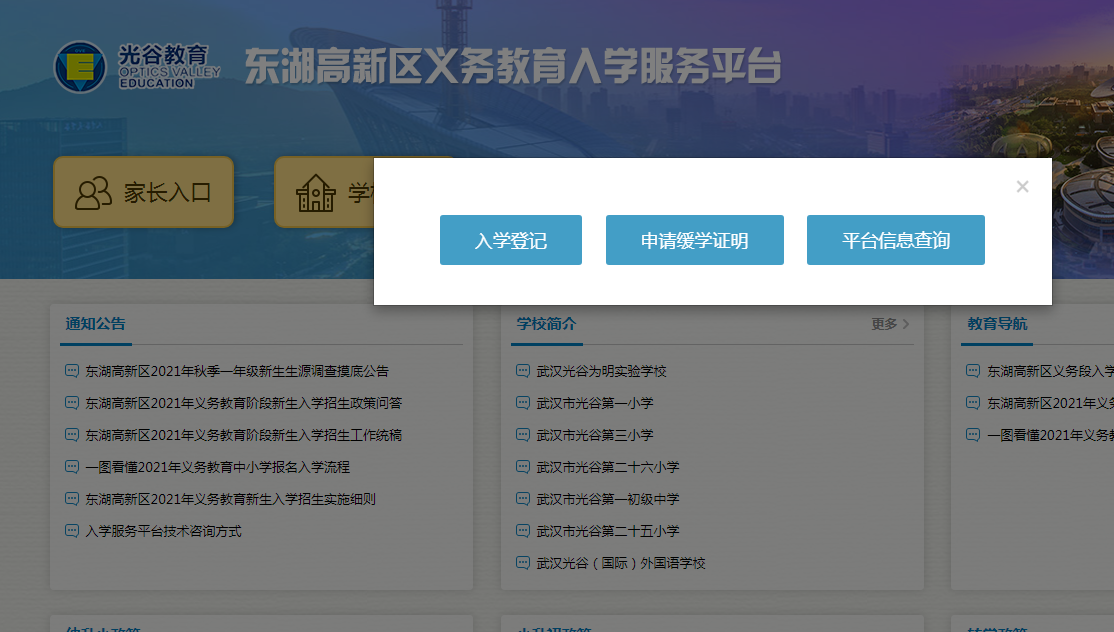Open 入学服务平台技术咨询方式 notice

point(163,530)
